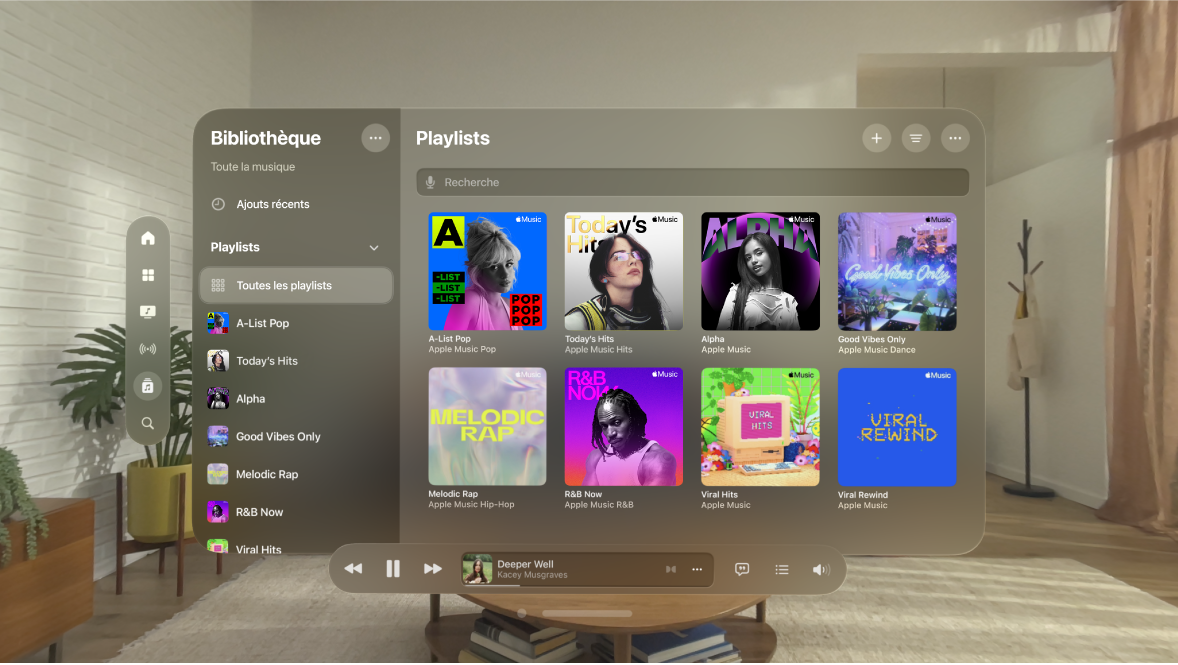Open the sort filter menu above the playlists
Screen dimensions: 1178x665
pyautogui.click(x=916, y=138)
